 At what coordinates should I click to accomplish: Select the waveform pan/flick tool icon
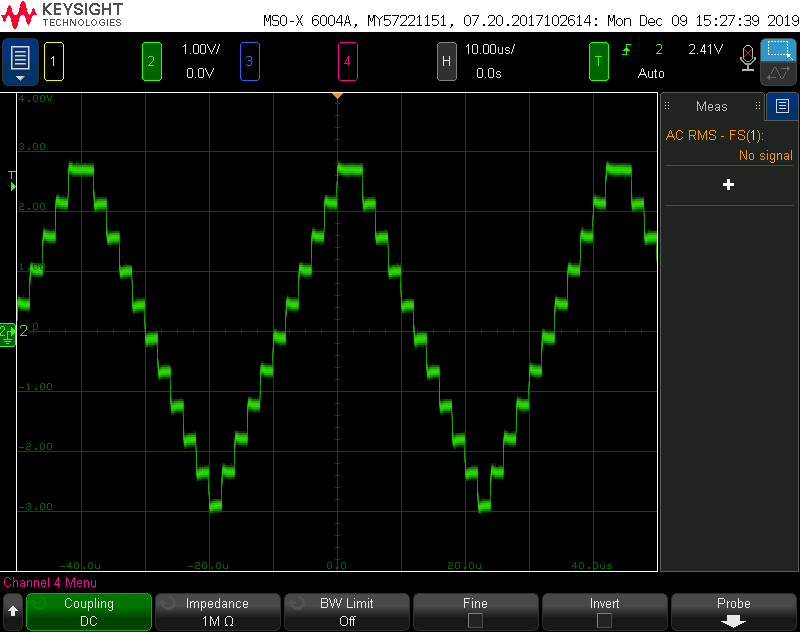point(779,73)
